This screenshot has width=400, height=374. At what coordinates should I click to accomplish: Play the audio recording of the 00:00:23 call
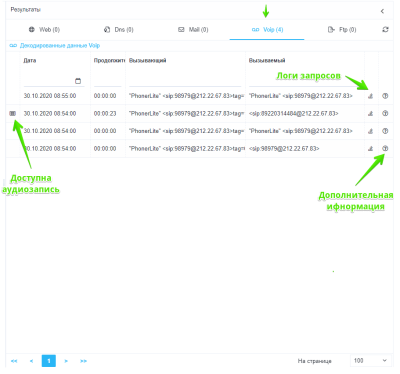coord(13,114)
